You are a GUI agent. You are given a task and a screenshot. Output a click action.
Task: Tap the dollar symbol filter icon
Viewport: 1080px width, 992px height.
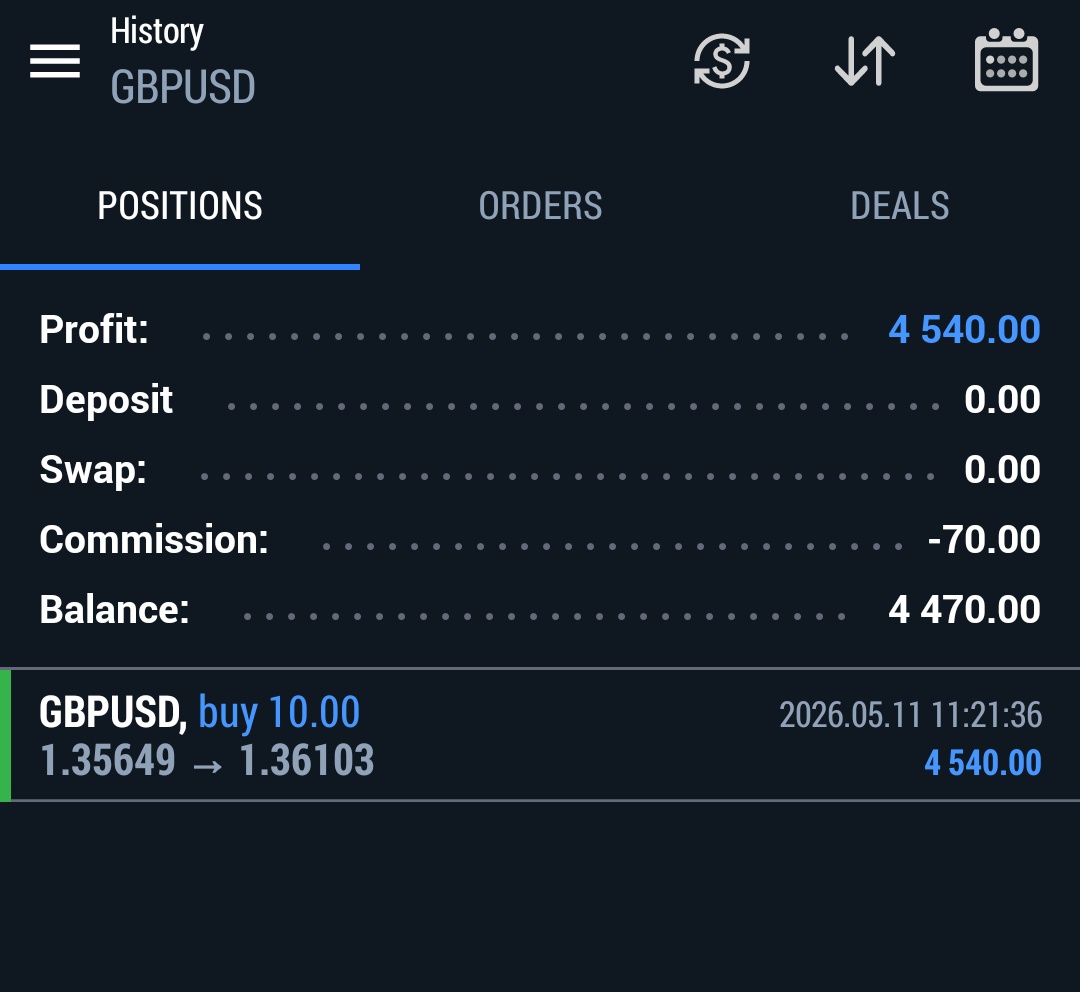[721, 61]
